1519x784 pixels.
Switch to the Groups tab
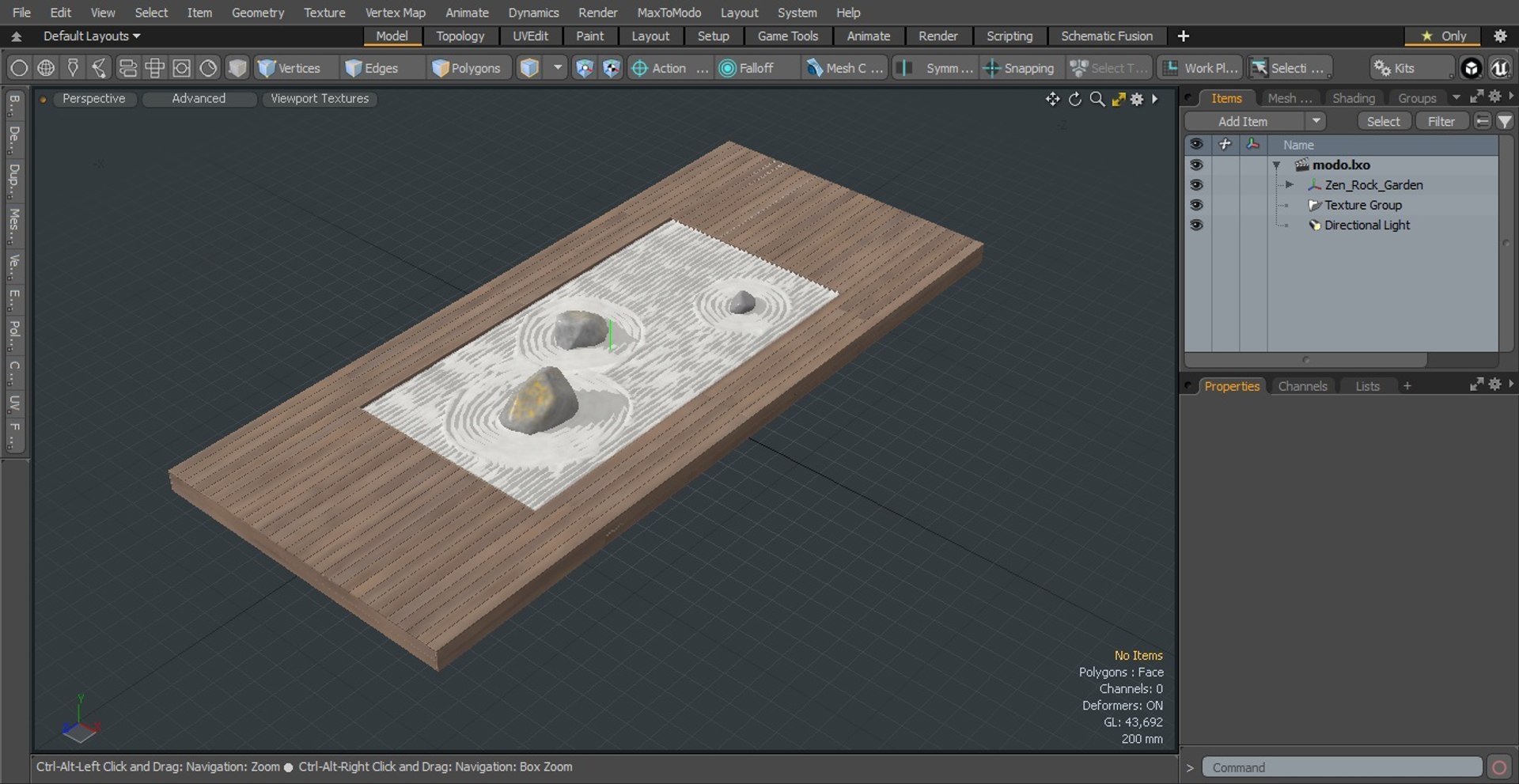[1416, 98]
